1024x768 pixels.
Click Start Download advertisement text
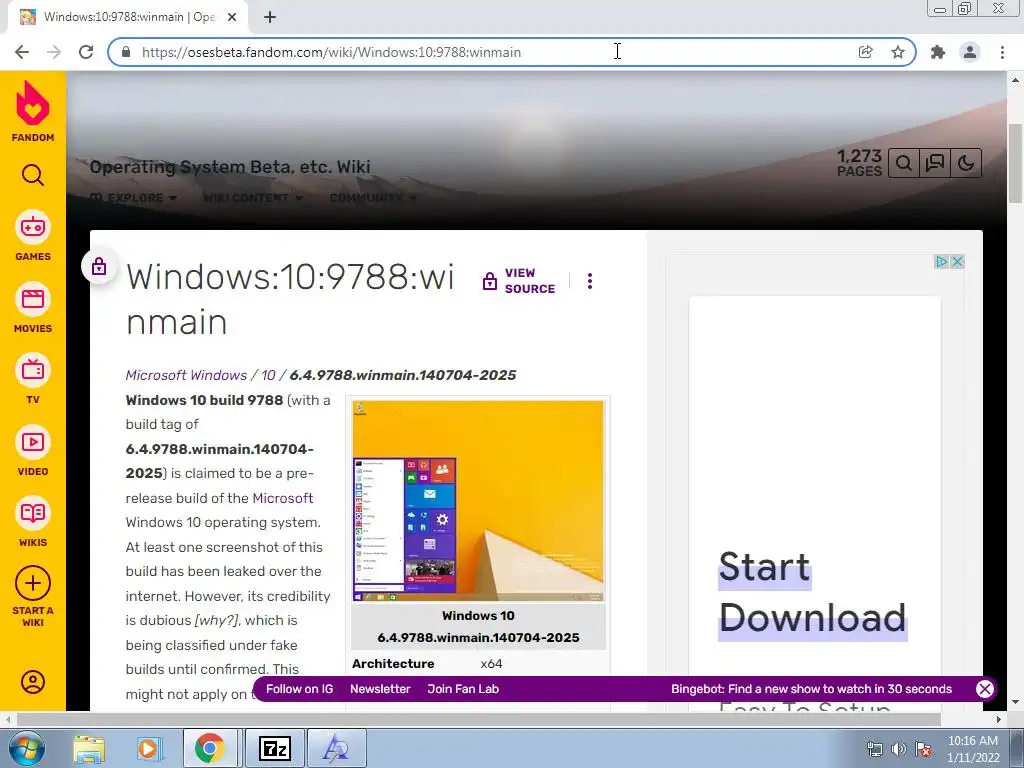point(812,592)
